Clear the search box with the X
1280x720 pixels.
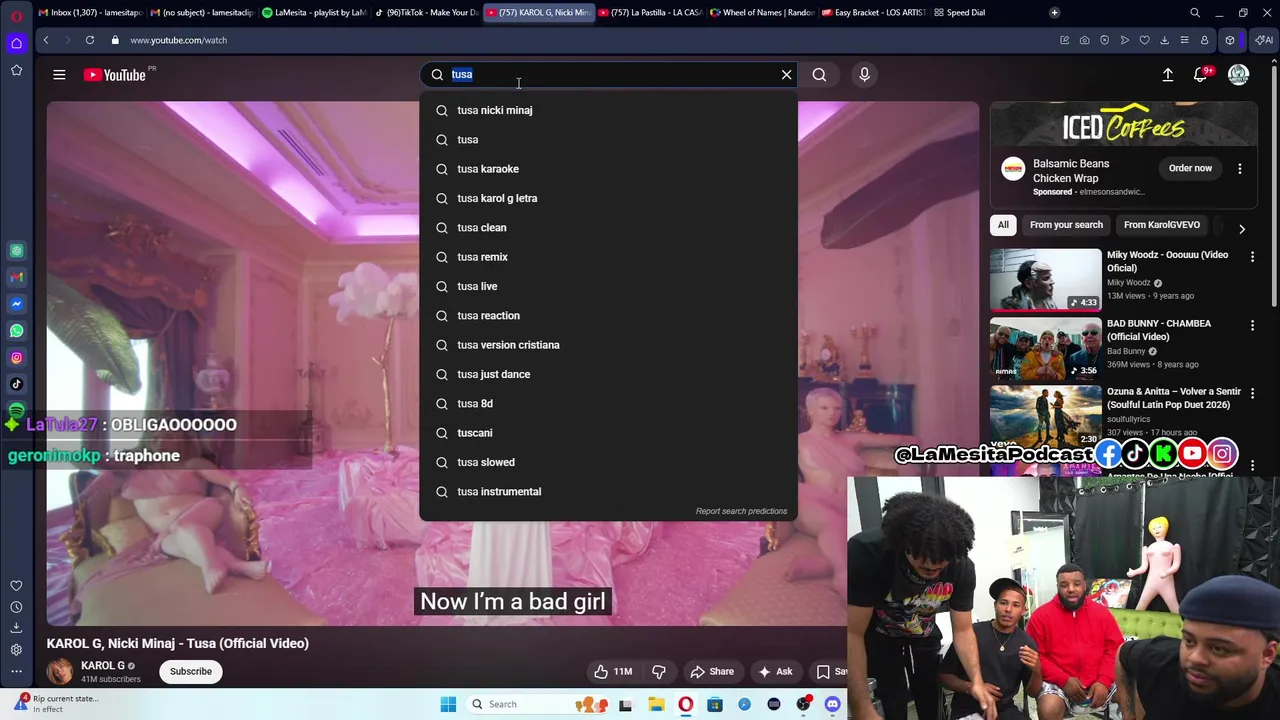pos(786,74)
